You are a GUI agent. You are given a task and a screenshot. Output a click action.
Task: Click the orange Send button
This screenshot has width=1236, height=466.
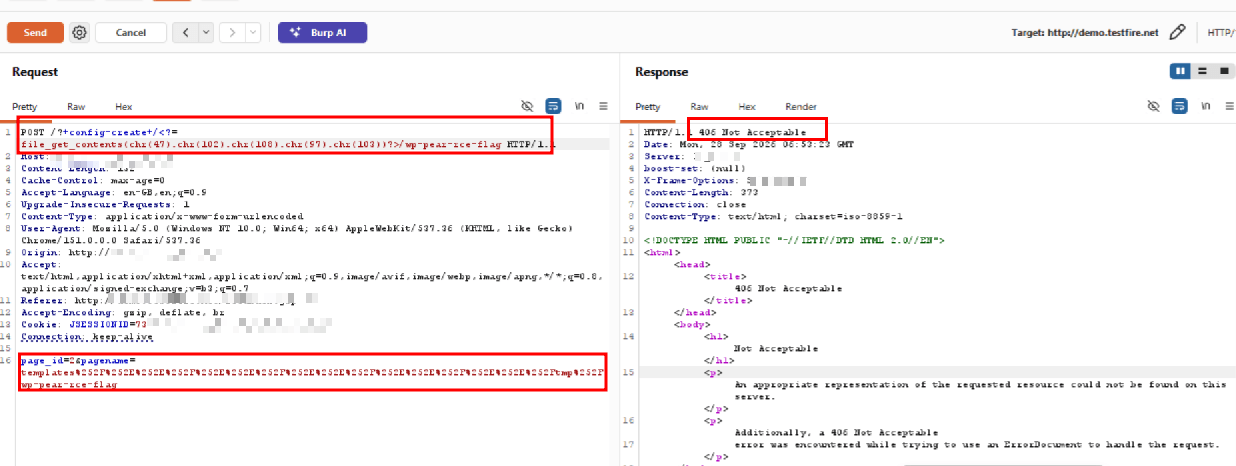pos(35,32)
